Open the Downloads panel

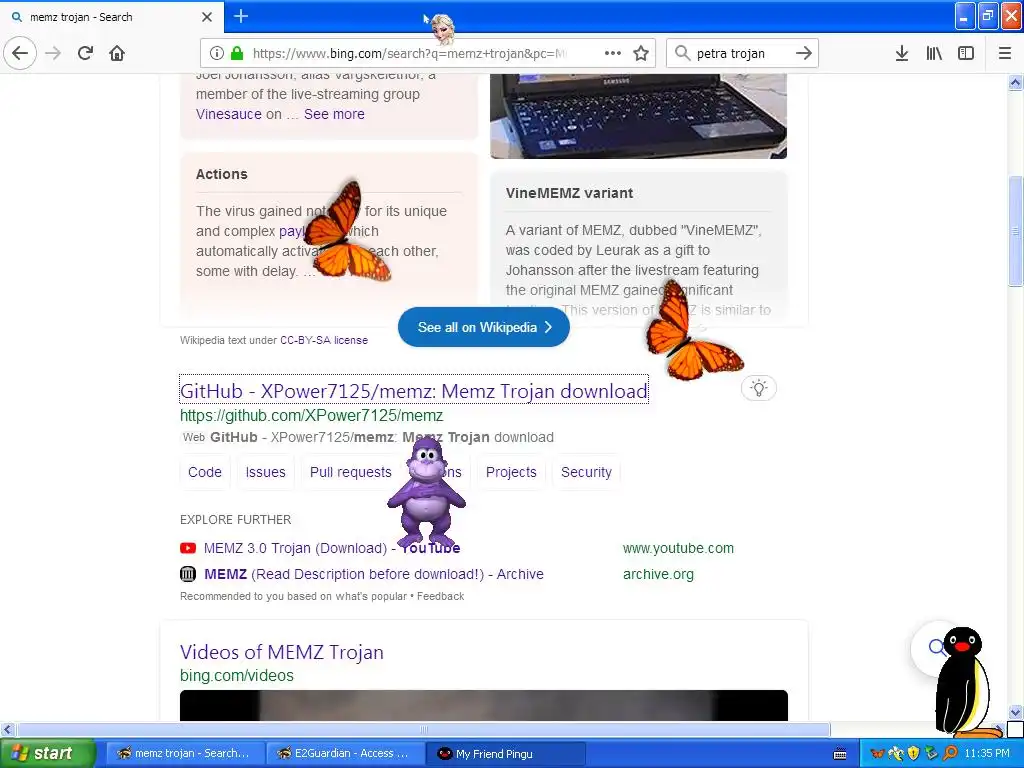tap(902, 53)
